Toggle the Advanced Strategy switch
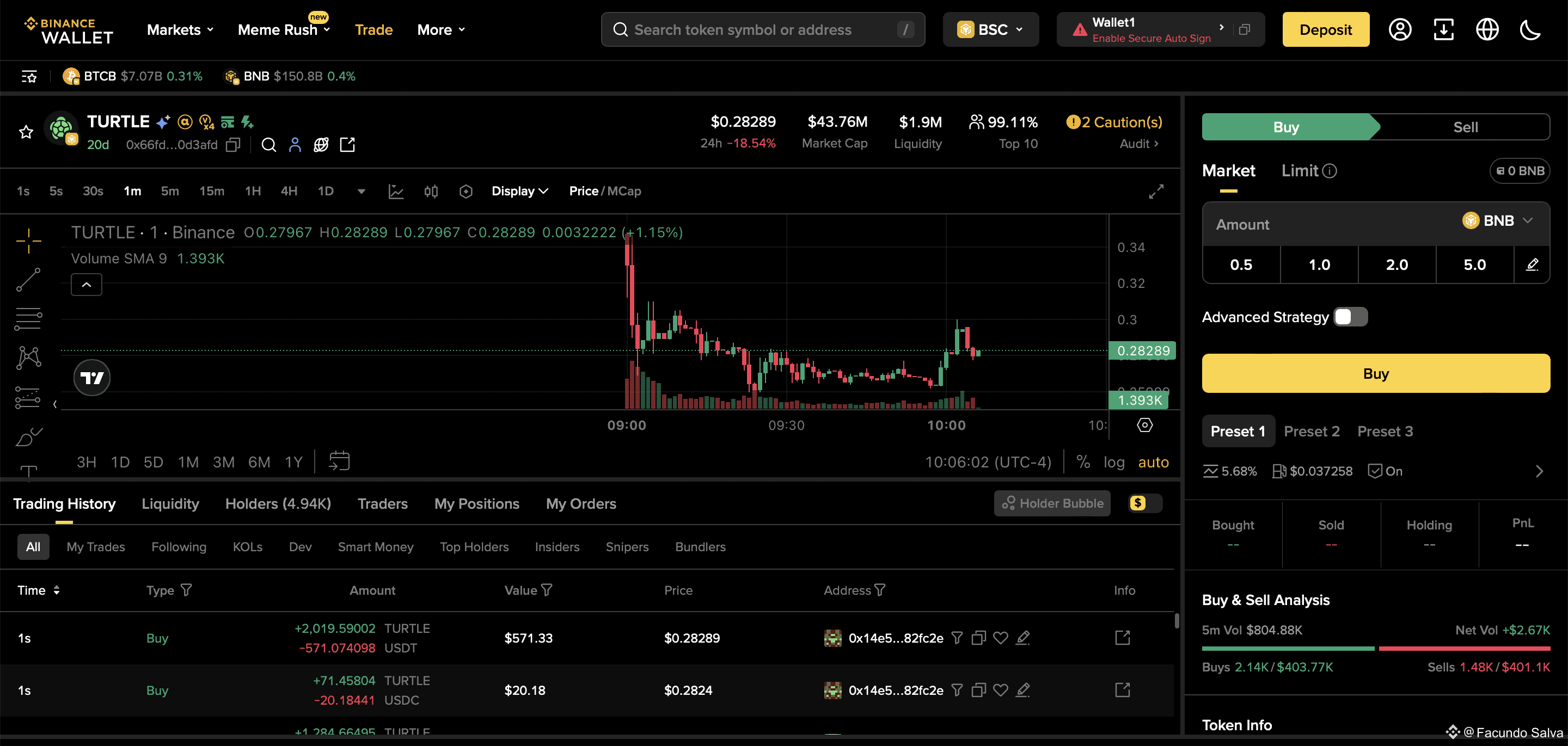 point(1351,317)
